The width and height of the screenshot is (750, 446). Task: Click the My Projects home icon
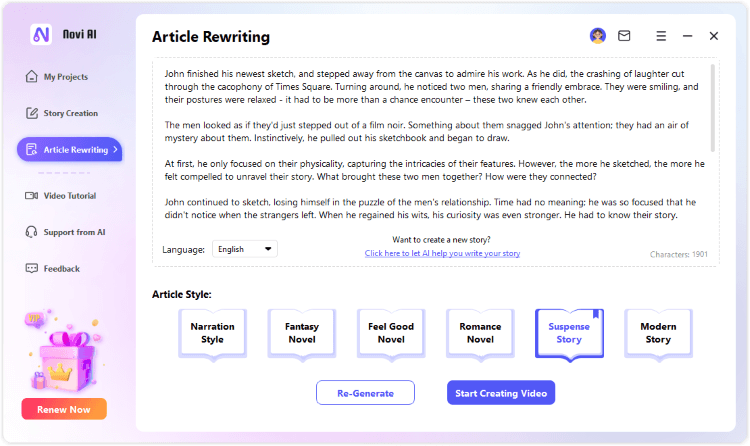point(32,77)
